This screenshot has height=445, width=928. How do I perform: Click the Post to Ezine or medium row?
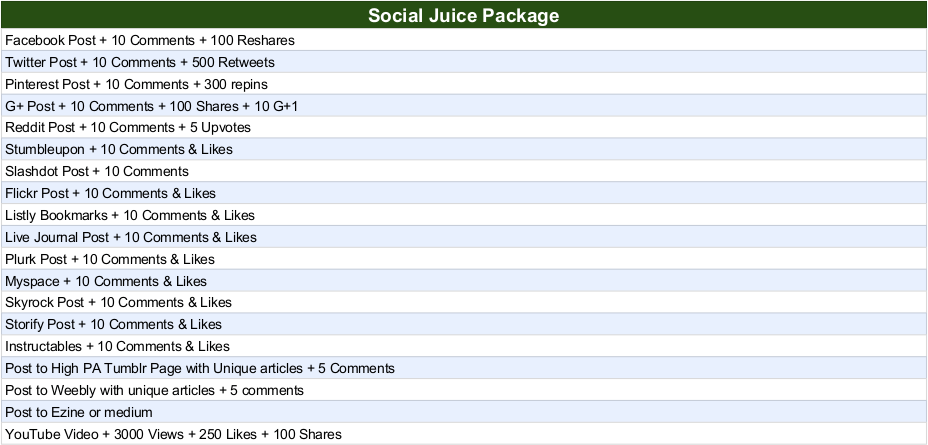79,412
